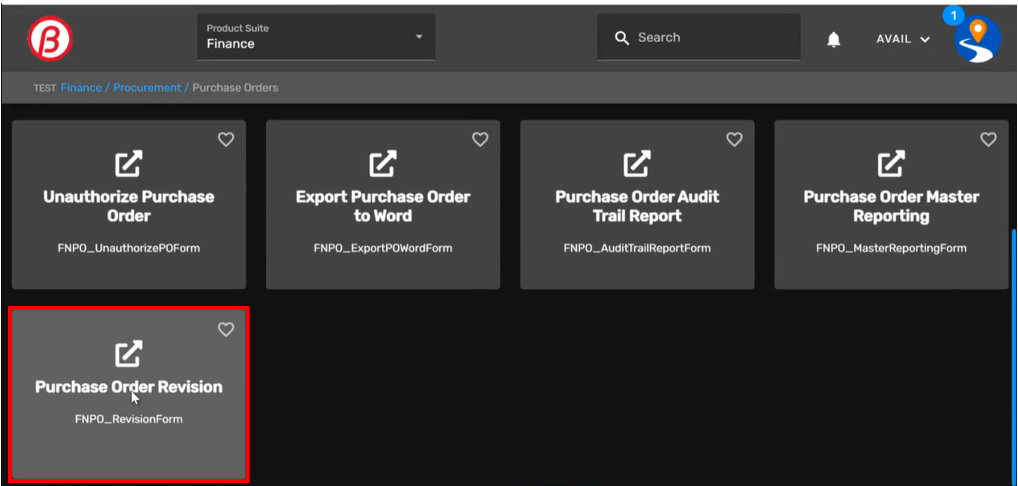1018x486 pixels.
Task: Go to Finance in the breadcrumb
Action: 81,88
